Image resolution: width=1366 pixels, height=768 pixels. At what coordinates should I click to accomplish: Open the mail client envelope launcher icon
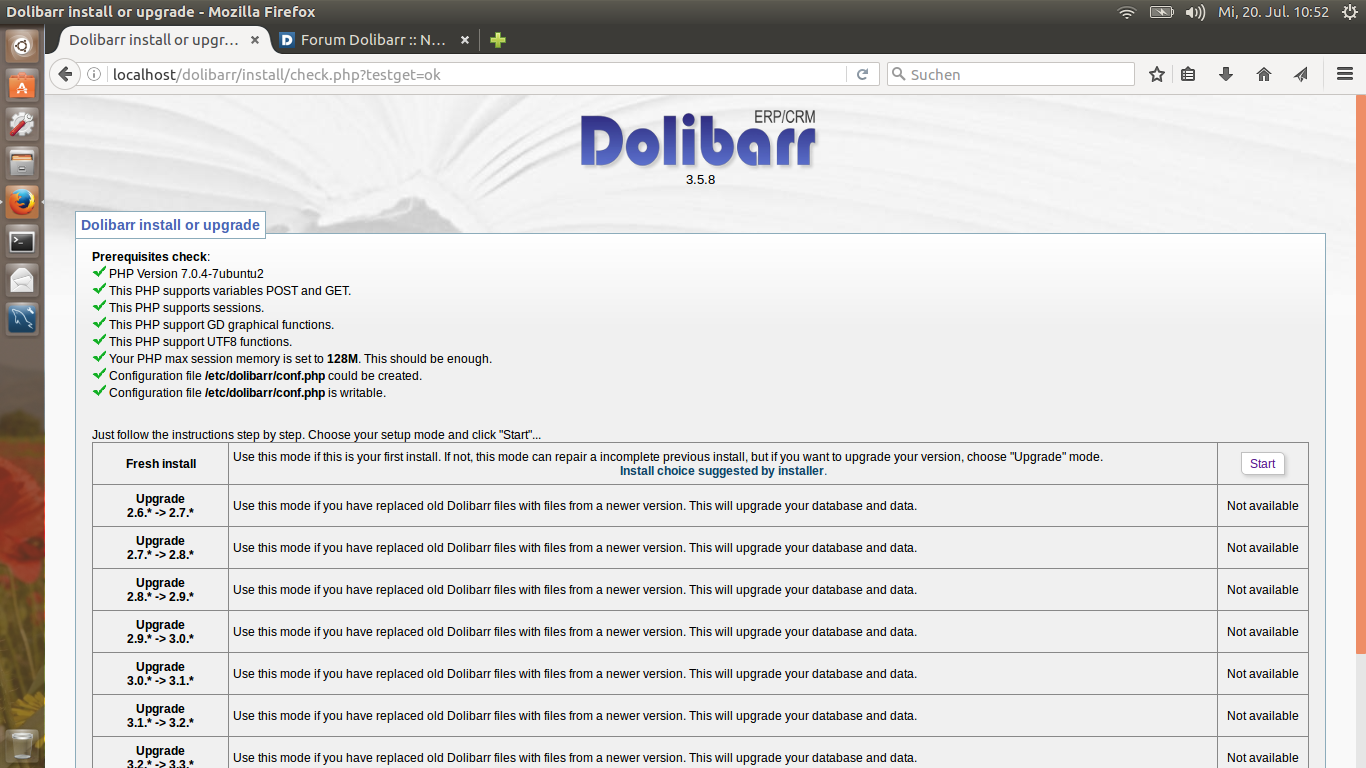coord(22,280)
